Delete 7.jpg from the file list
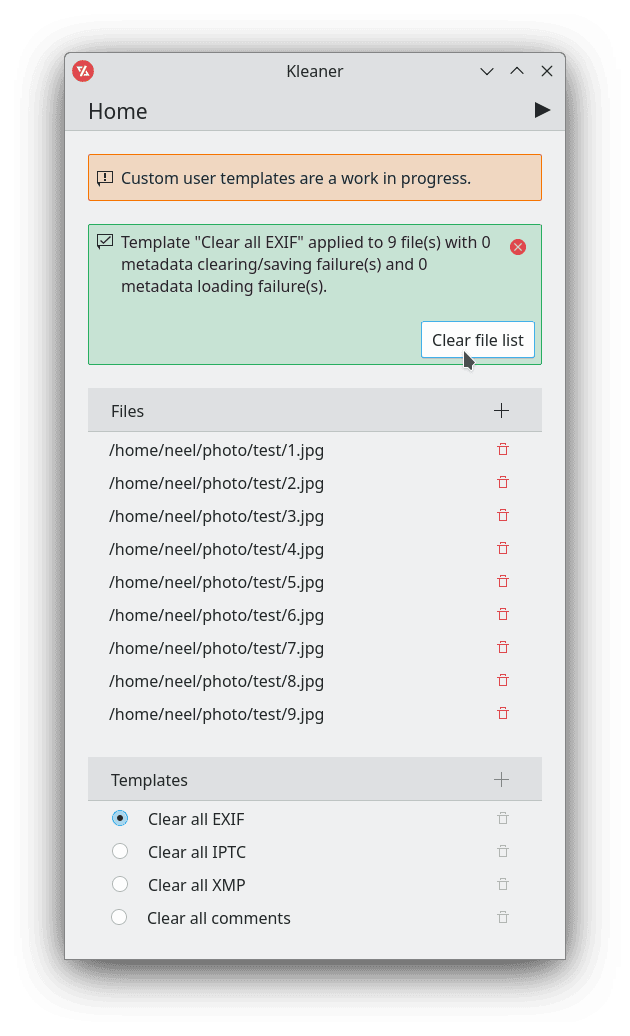630x1036 pixels. (503, 648)
